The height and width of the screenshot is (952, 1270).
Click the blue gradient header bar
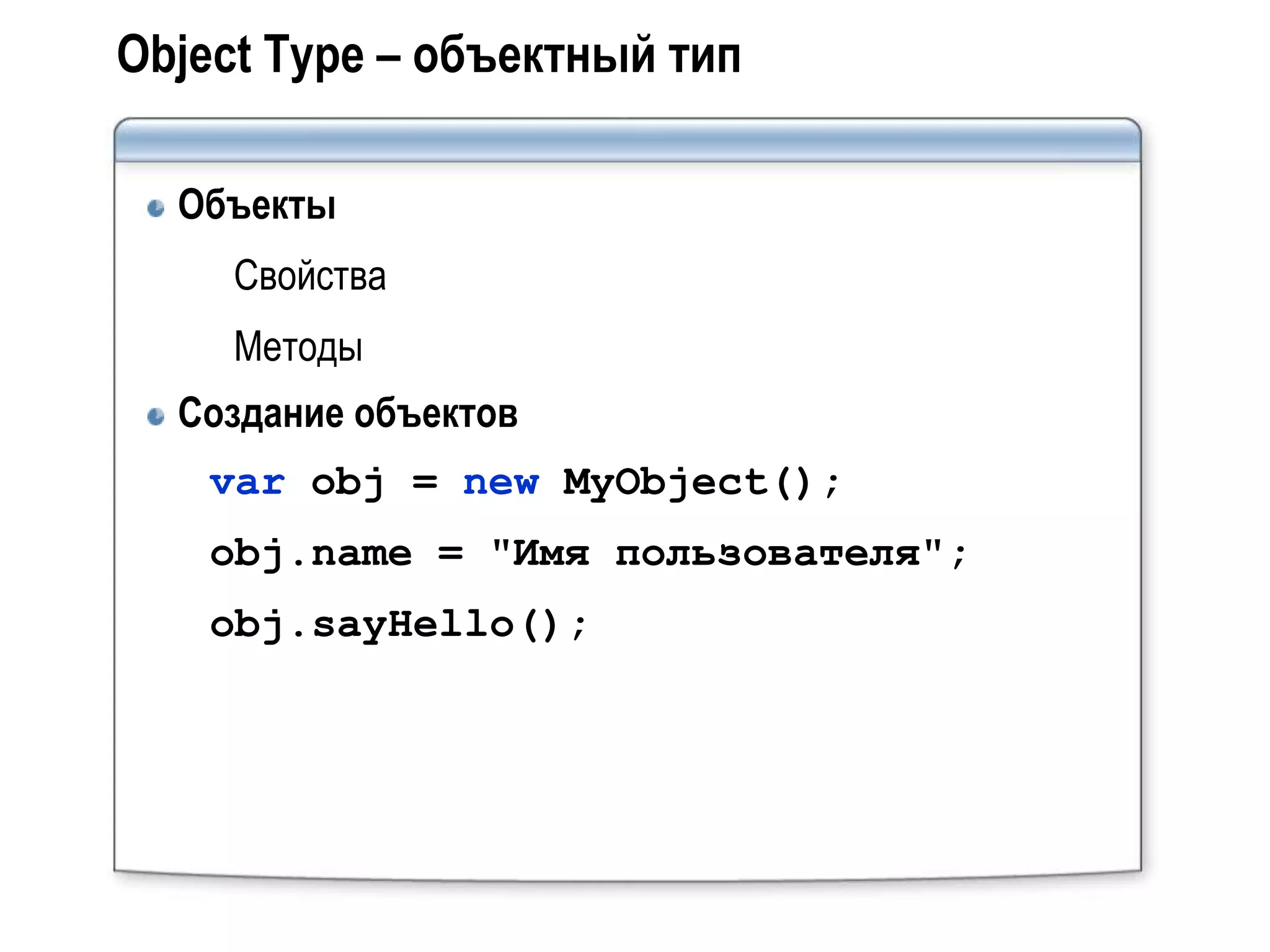(627, 141)
